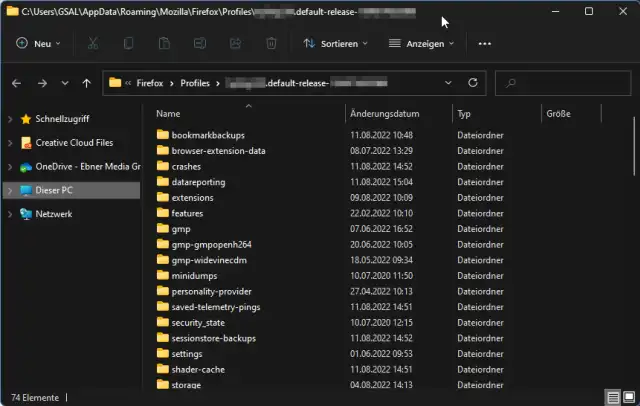The width and height of the screenshot is (640, 406).
Task: Click the Copy icon in toolbar
Action: point(129,44)
